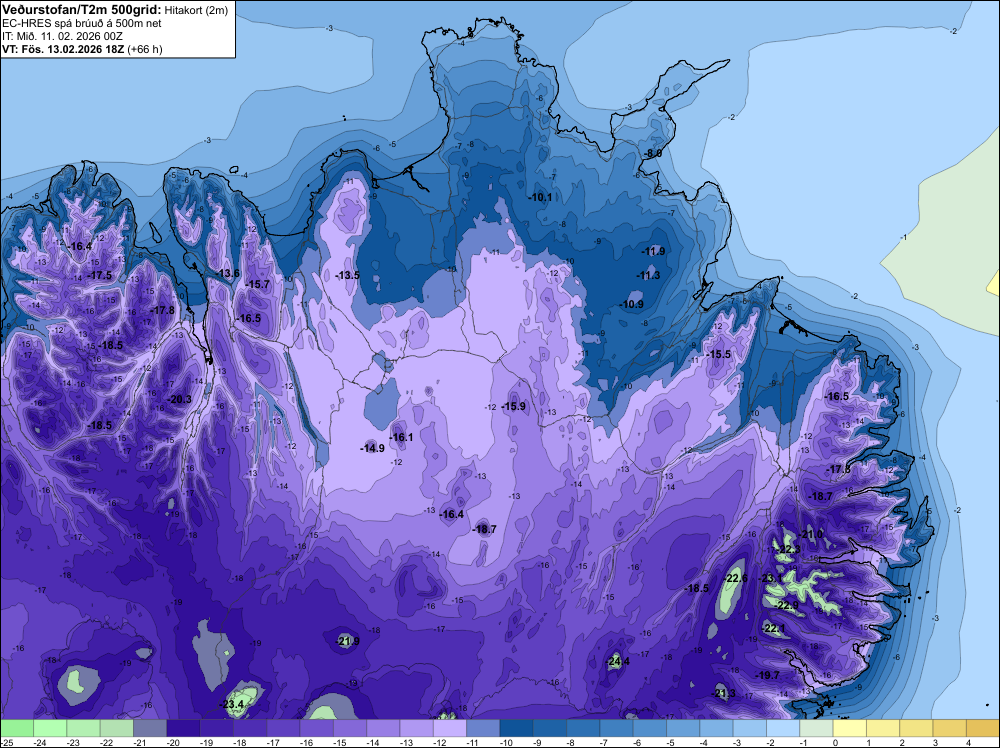The height and width of the screenshot is (748, 1000).
Task: Click the temperature value -11.9
Action: [x=653, y=251]
